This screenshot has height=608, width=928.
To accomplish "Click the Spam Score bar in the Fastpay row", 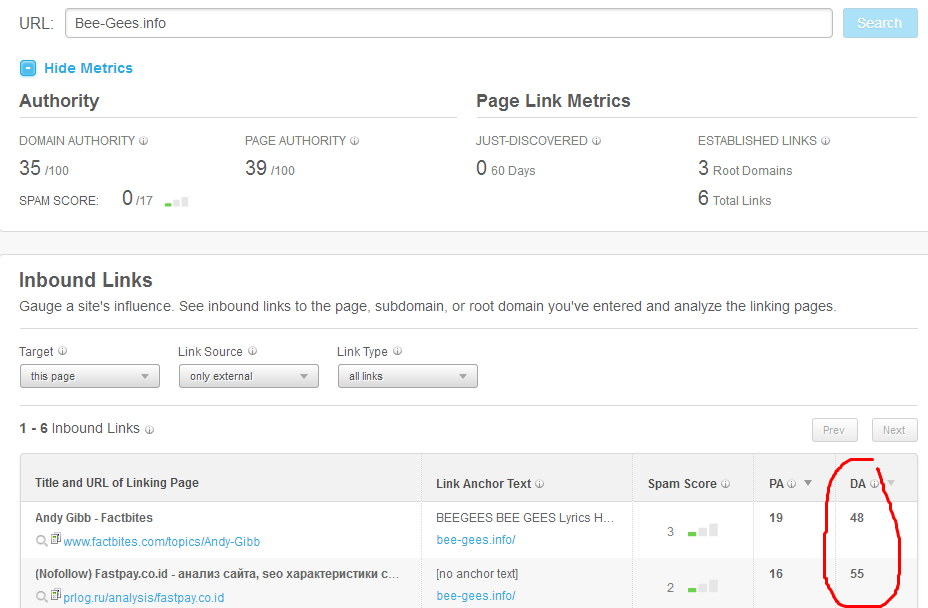I will pyautogui.click(x=703, y=586).
